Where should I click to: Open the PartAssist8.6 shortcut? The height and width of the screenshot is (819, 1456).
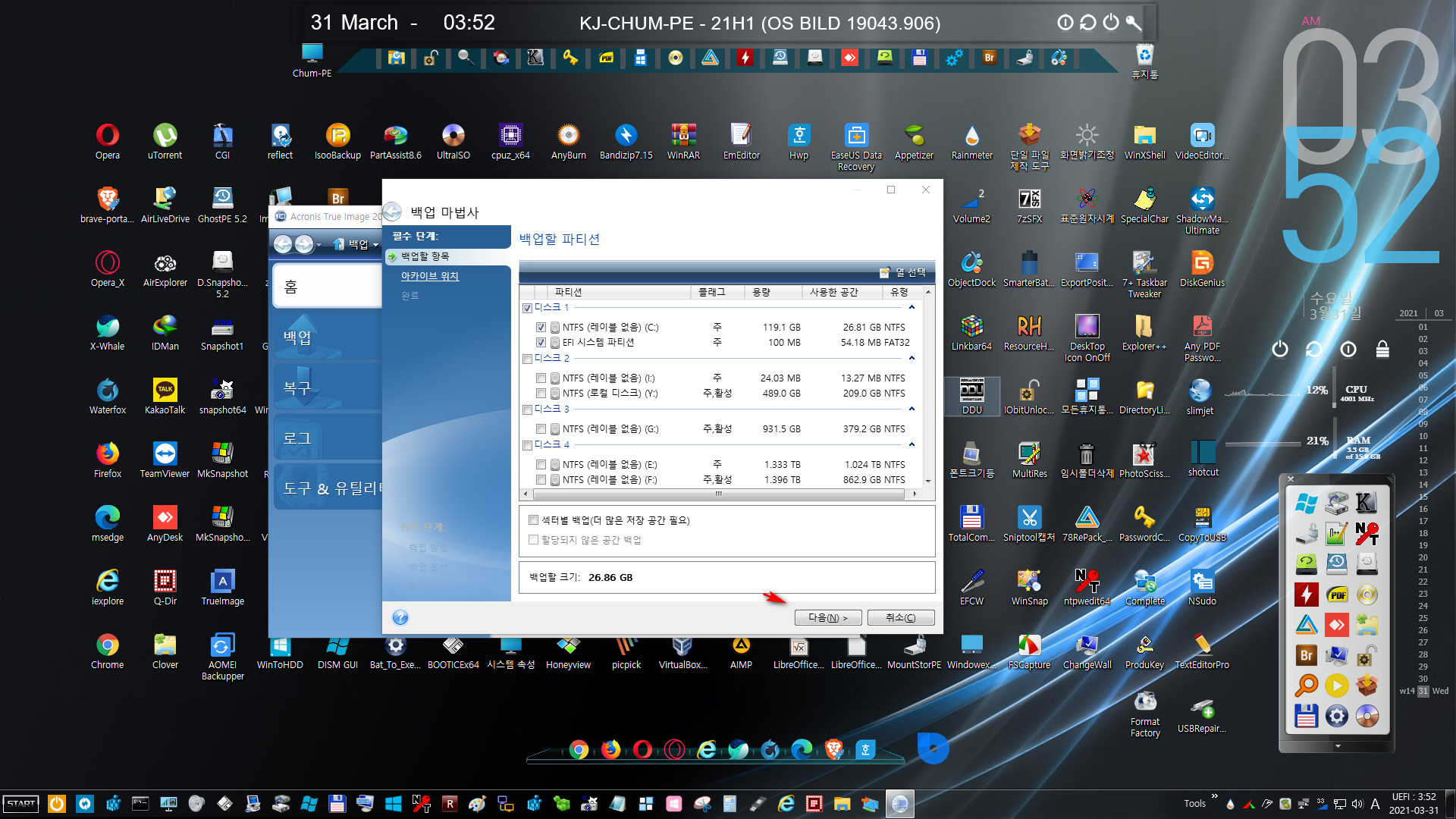[x=395, y=142]
